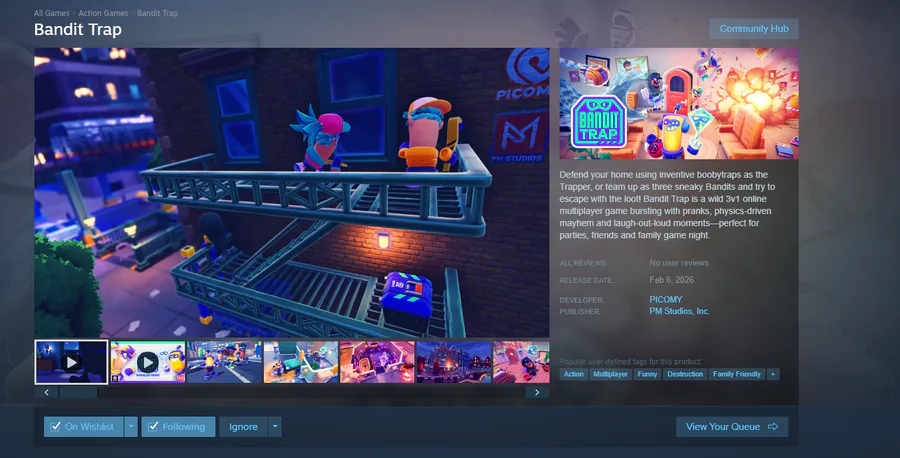Click the Ignore button

pyautogui.click(x=243, y=426)
